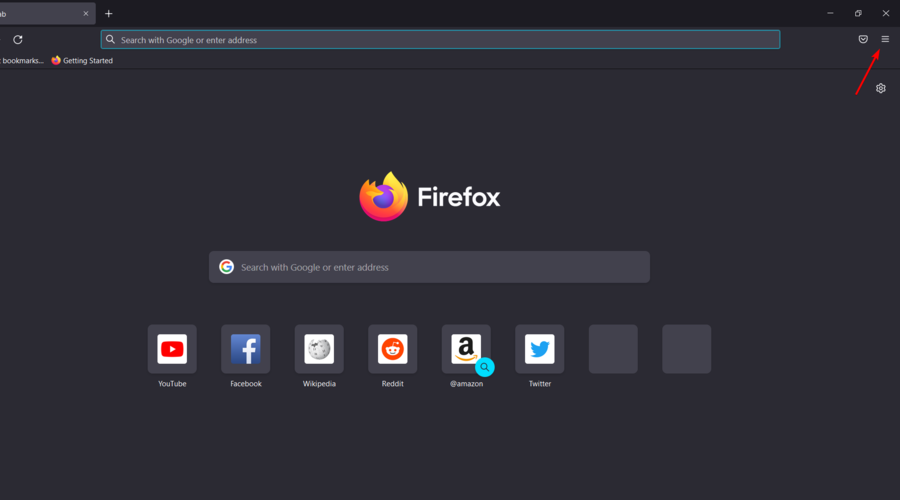Click the Facebook label text
This screenshot has width=900, height=500.
[246, 383]
